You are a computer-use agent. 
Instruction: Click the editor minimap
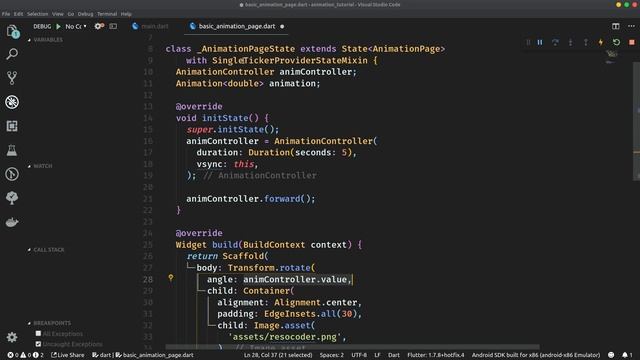click(x=611, y=57)
